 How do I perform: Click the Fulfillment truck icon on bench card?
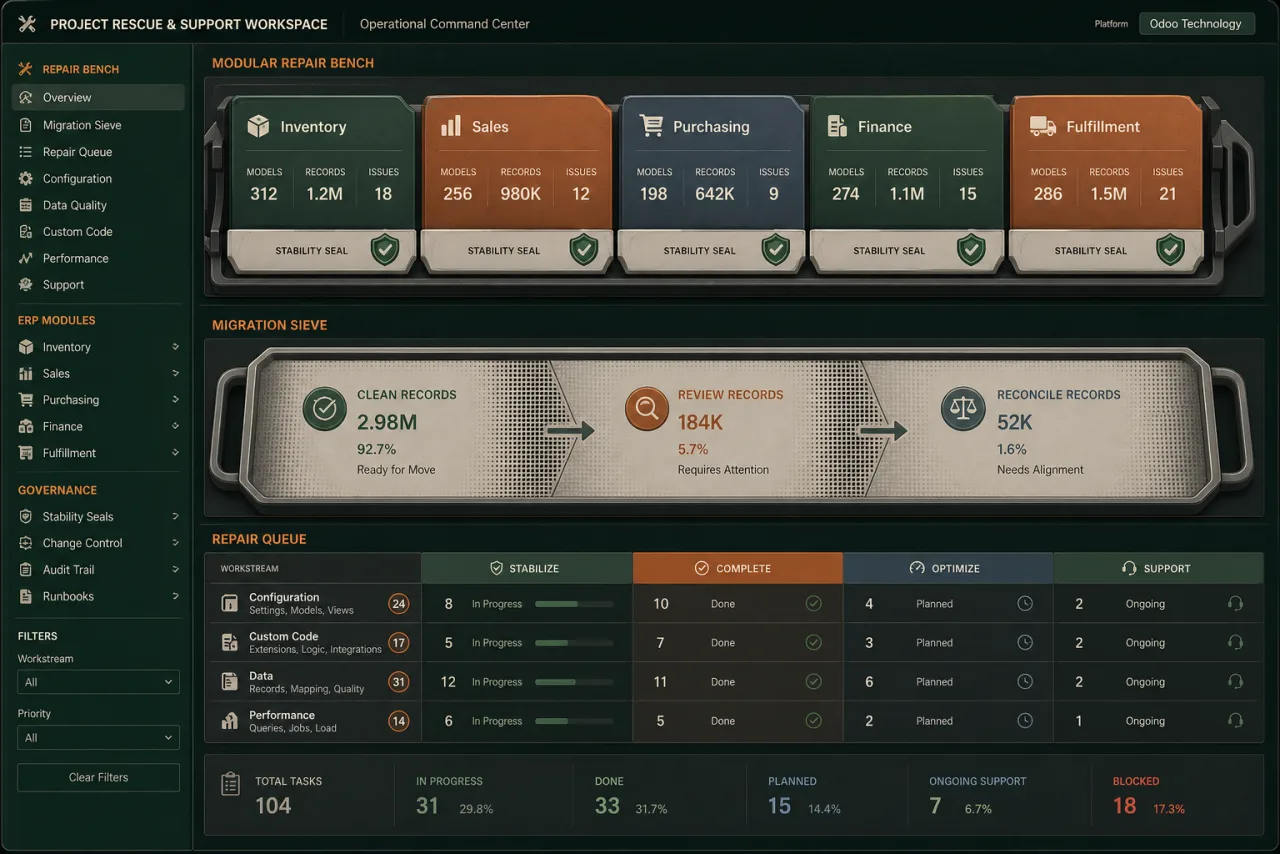point(1043,126)
